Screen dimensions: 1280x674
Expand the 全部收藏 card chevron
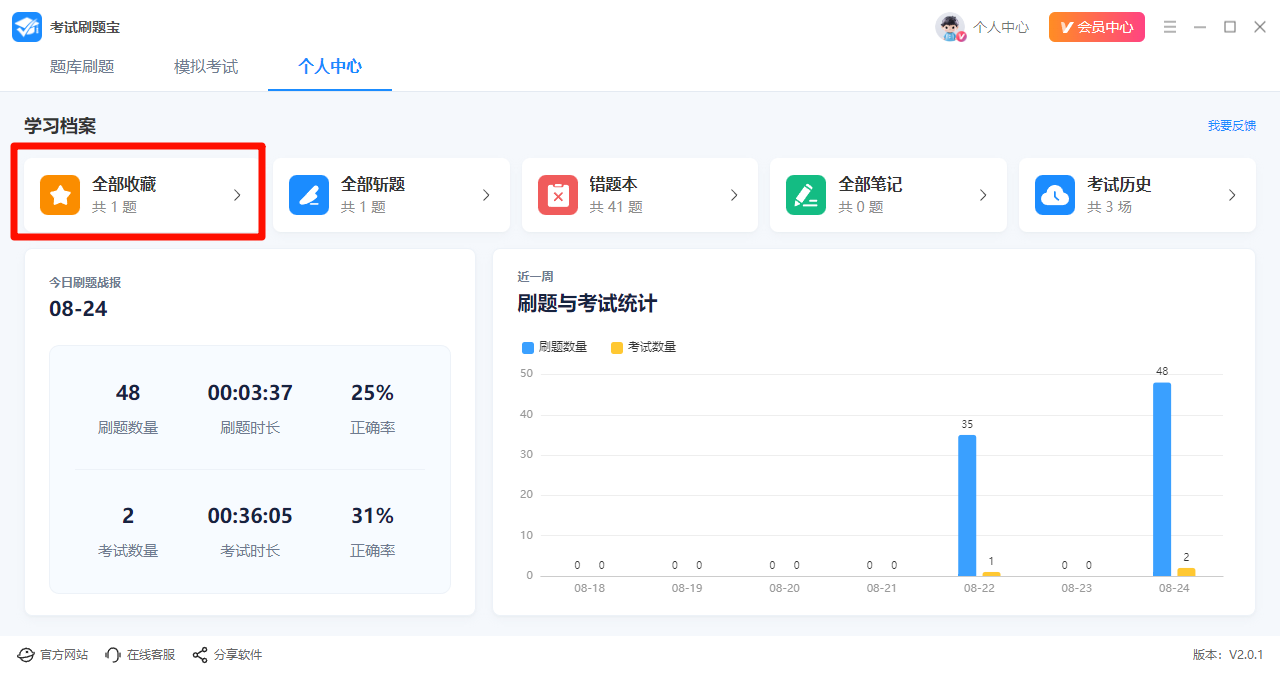pos(237,195)
